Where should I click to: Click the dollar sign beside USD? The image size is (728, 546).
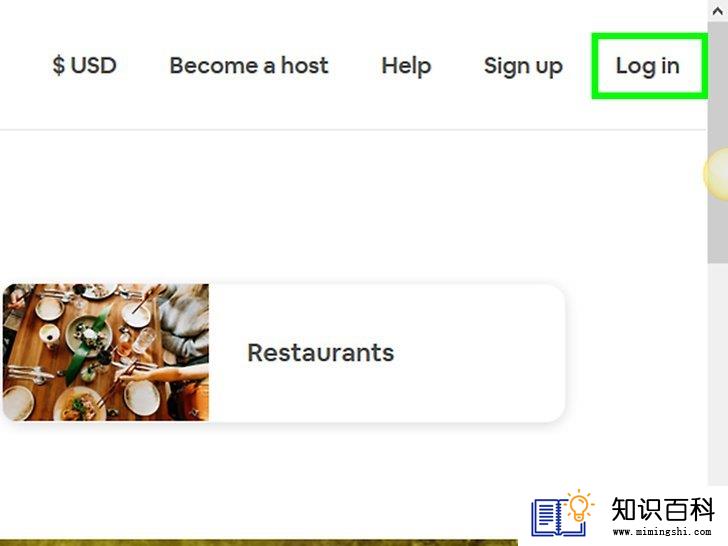58,65
